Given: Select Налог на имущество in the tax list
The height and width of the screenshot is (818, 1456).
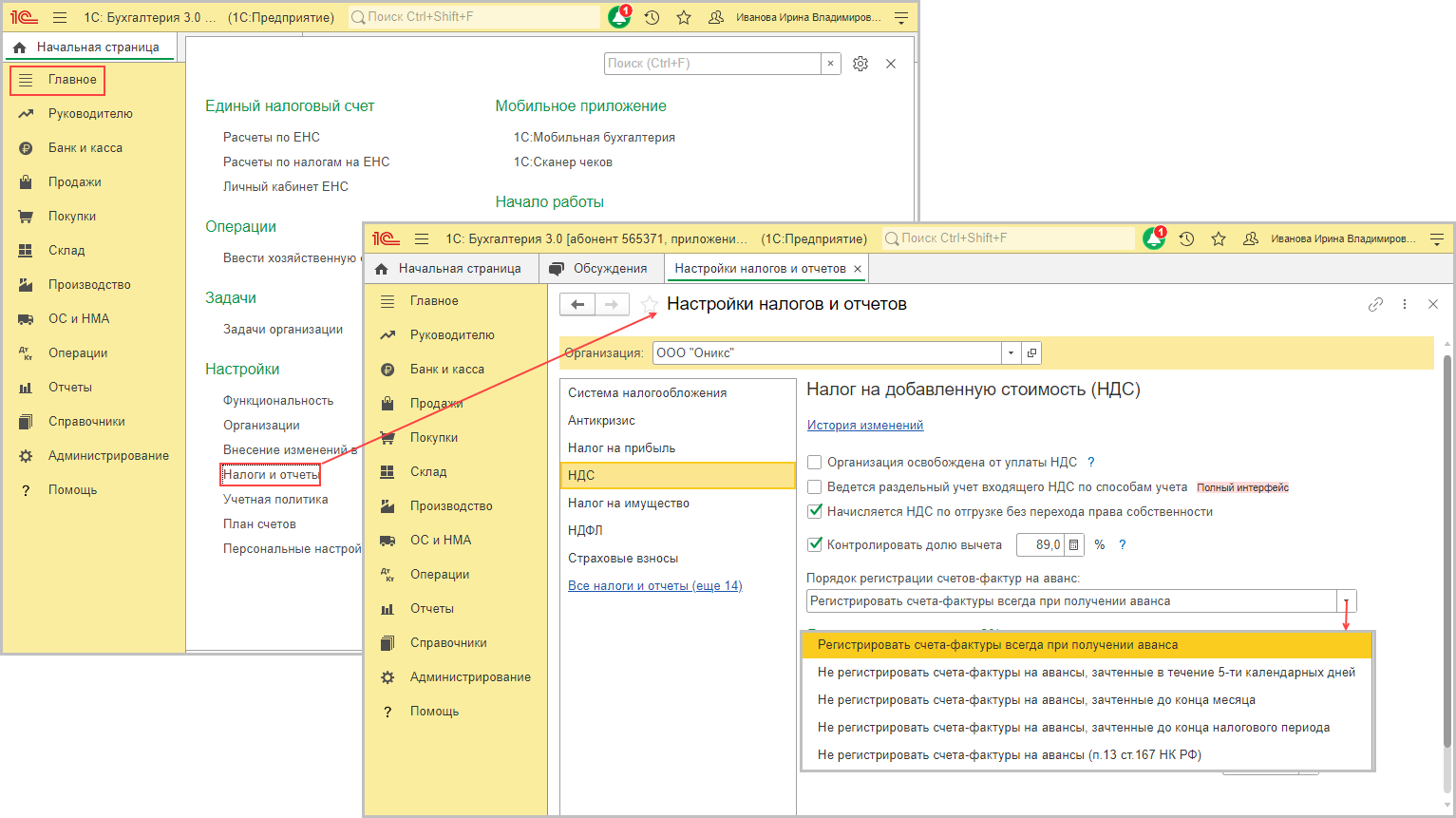Looking at the screenshot, I should 677,504.
